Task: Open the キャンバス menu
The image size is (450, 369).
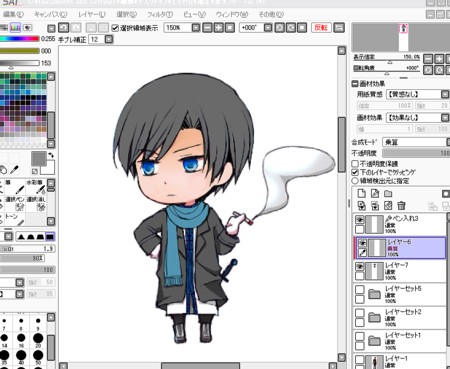Action: tap(50, 15)
